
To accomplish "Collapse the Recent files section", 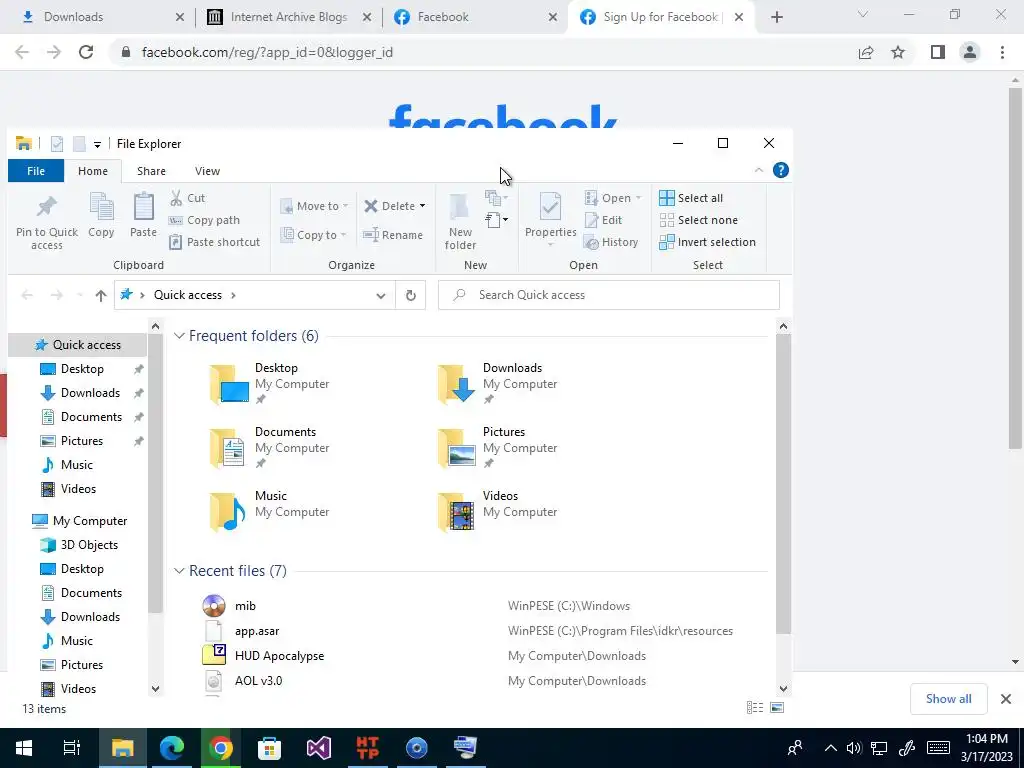I will point(179,571).
